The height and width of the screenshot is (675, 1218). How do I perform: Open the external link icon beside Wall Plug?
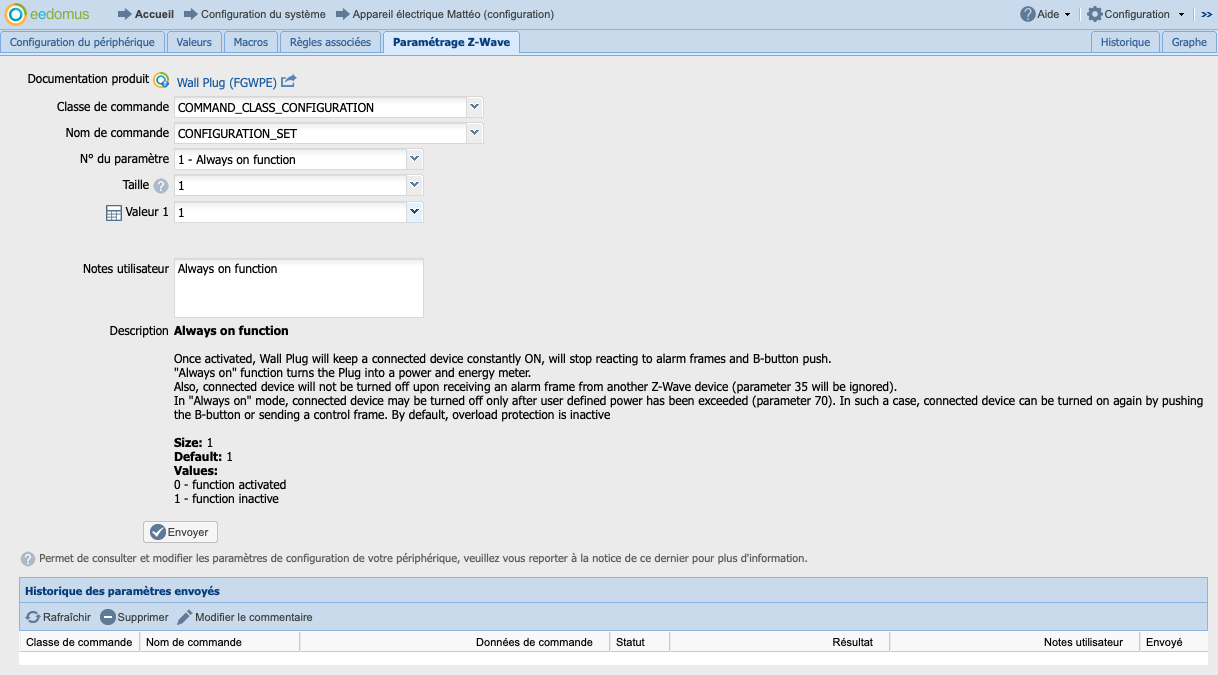289,82
